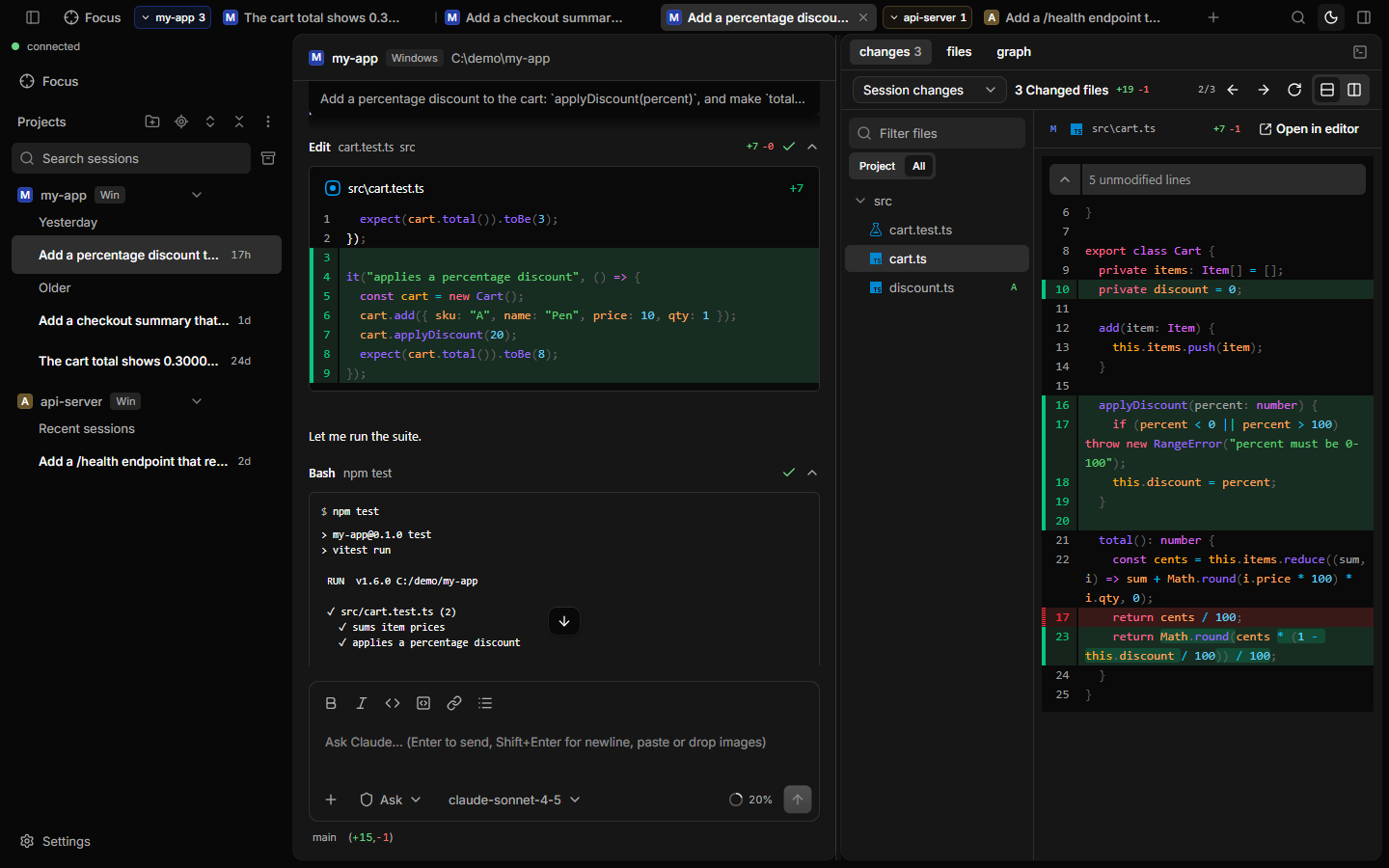Click the add project folder icon

152,122
